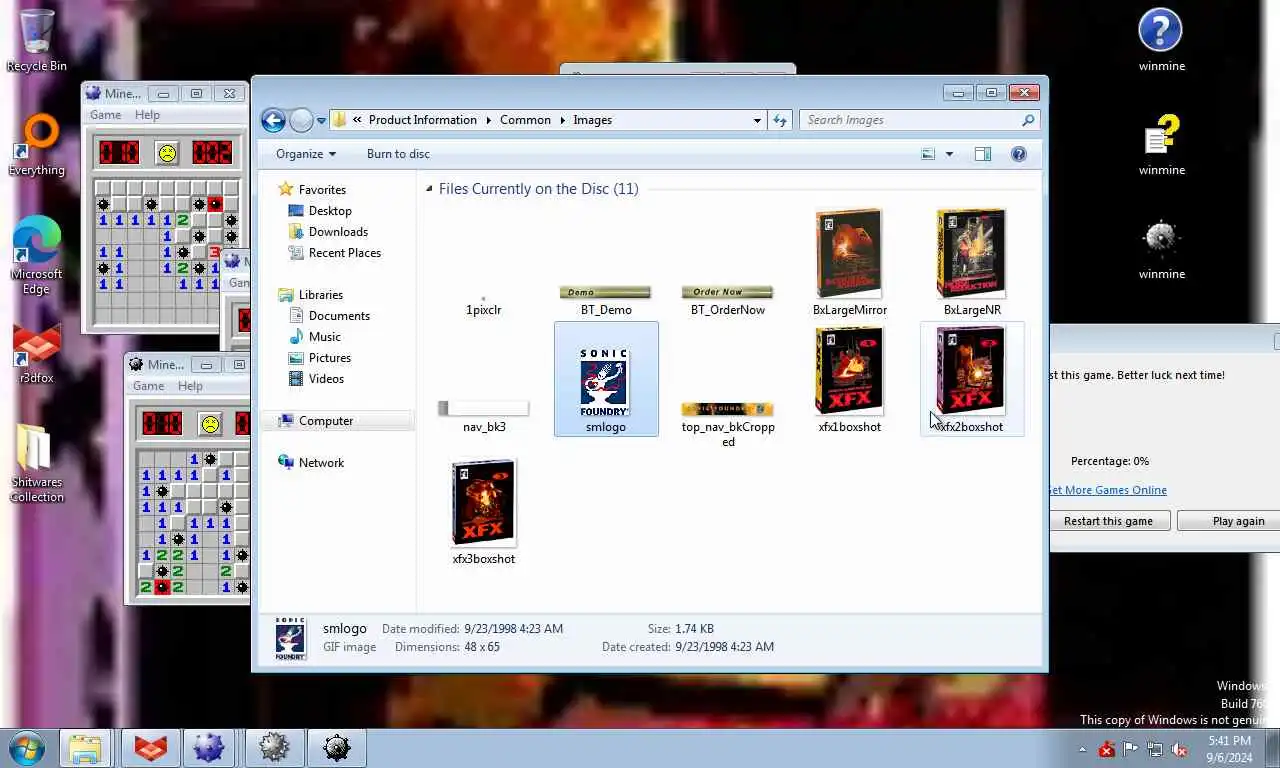Click Product Information in the address path
Image resolution: width=1280 pixels, height=768 pixels.
[423, 120]
